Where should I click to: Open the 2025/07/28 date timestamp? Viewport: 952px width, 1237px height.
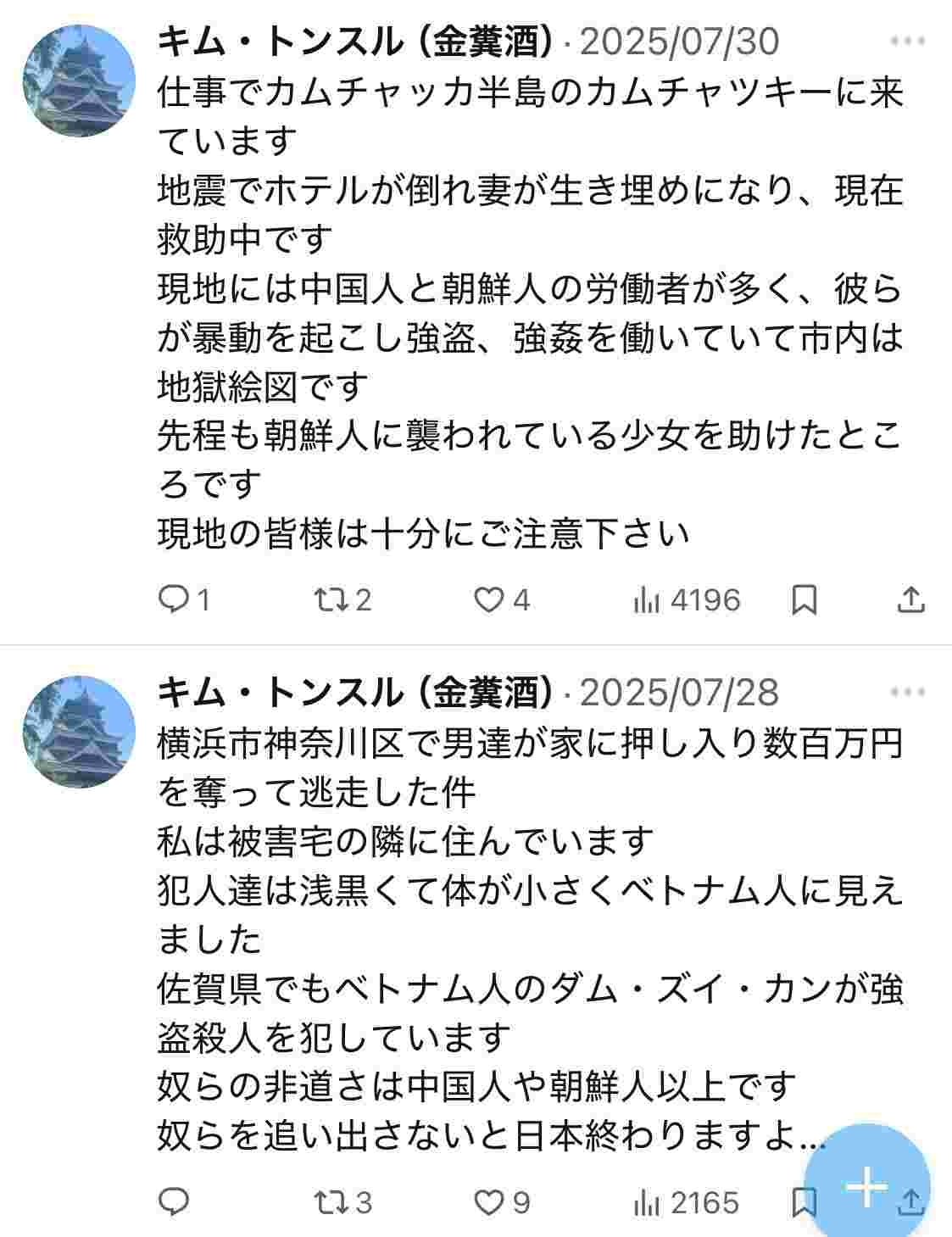679,693
